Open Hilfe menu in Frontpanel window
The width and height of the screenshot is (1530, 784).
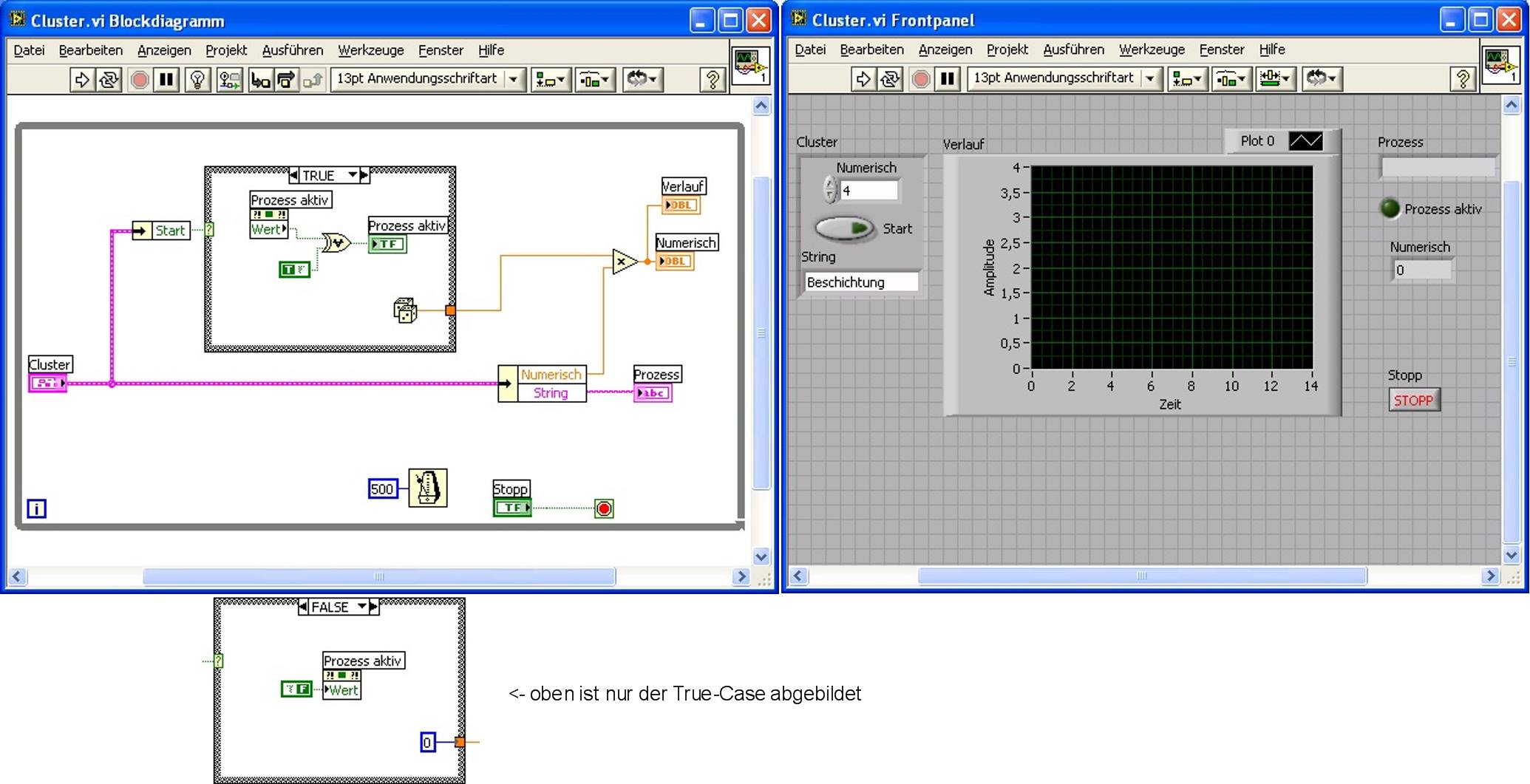(x=1272, y=50)
